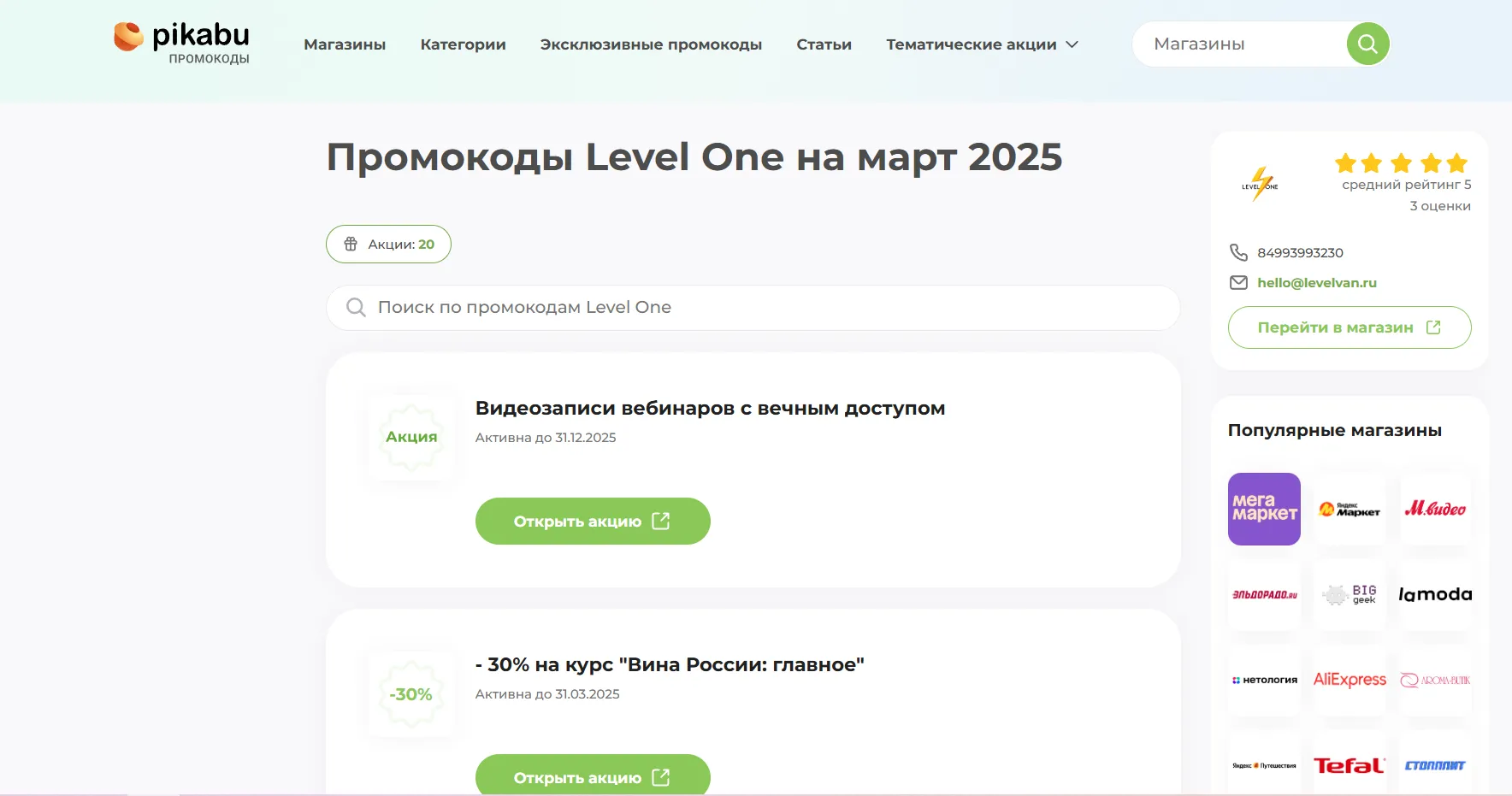Screen dimensions: 1512x796
Task: Click the Level One store logo
Action: [x=1260, y=184]
